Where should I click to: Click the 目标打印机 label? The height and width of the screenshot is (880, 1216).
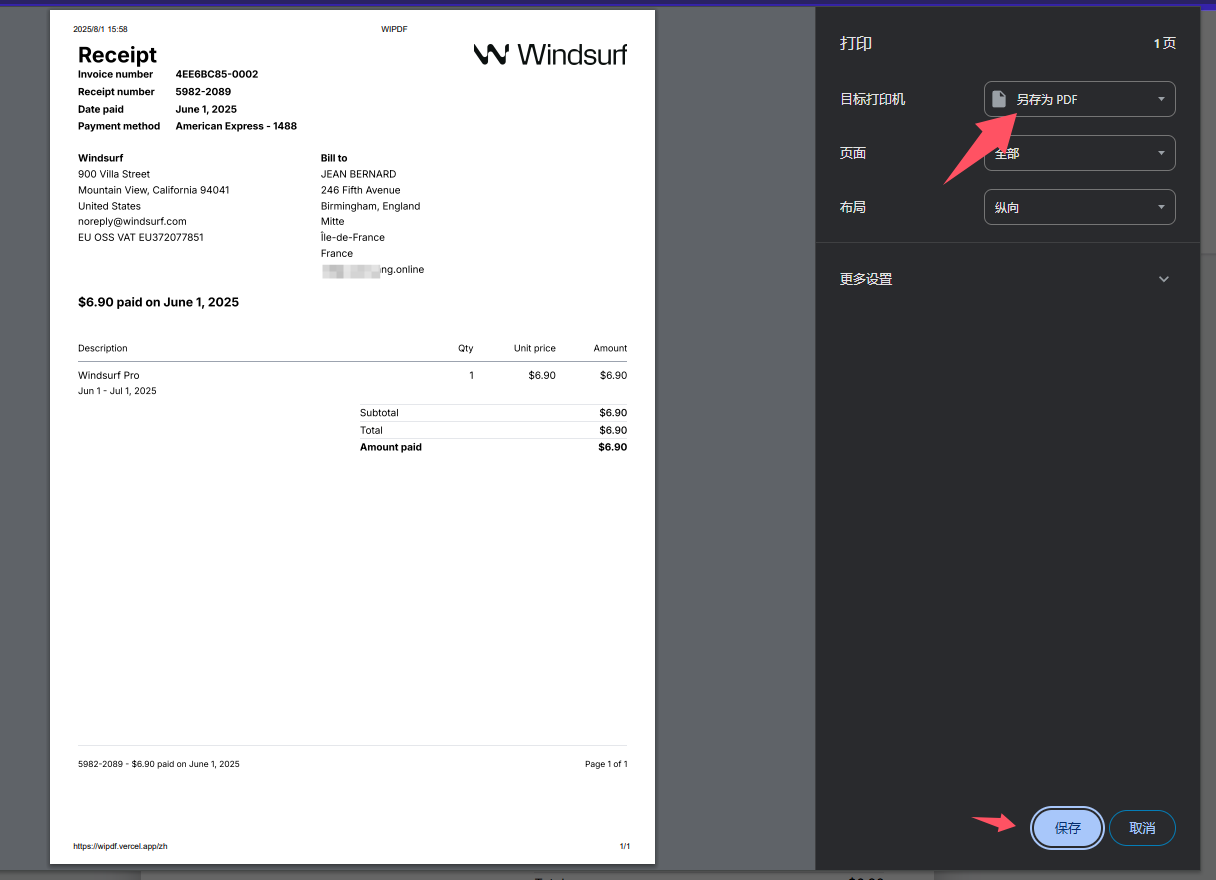coord(872,99)
